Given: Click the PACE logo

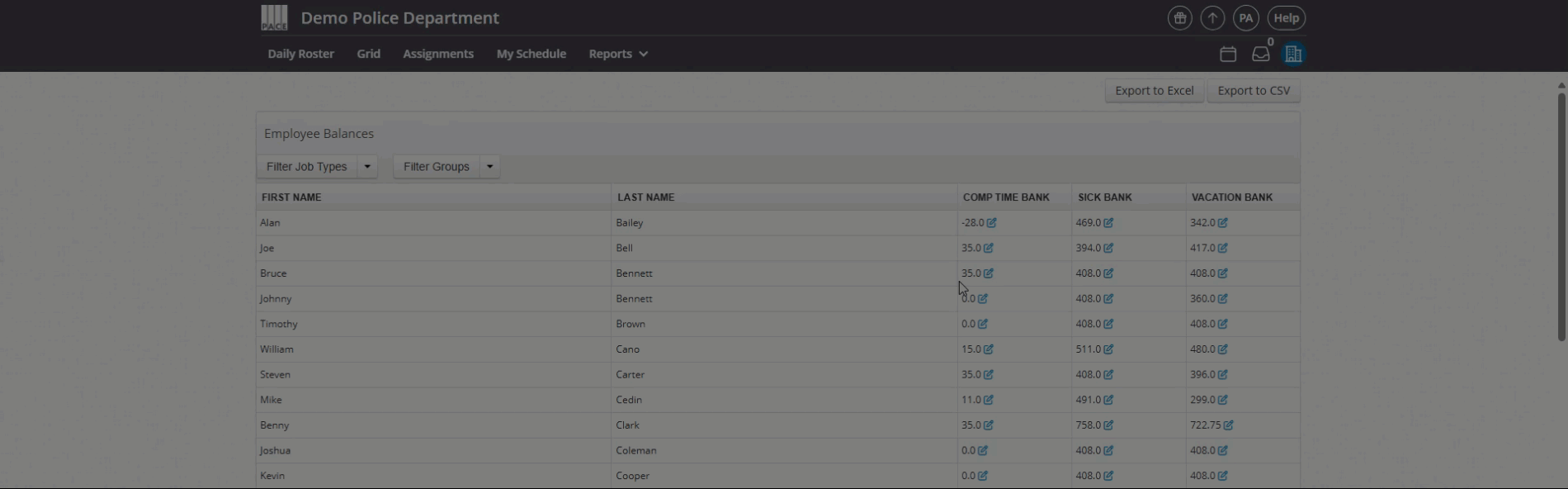Looking at the screenshot, I should (x=274, y=17).
